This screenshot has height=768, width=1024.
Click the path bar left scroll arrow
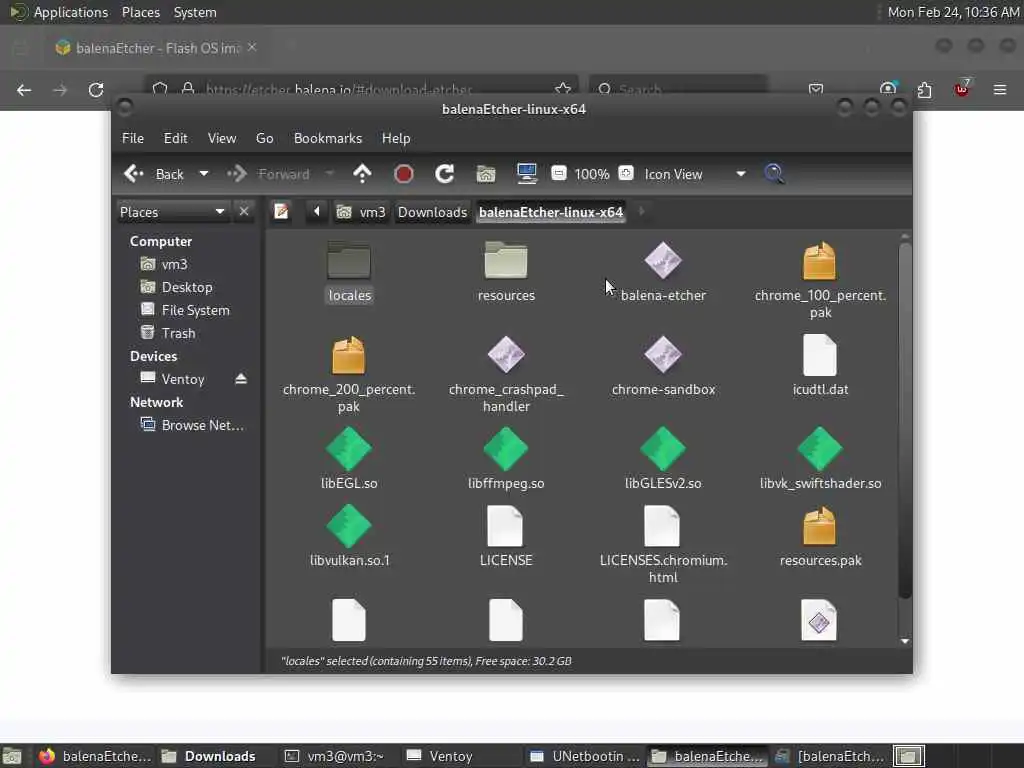[317, 212]
